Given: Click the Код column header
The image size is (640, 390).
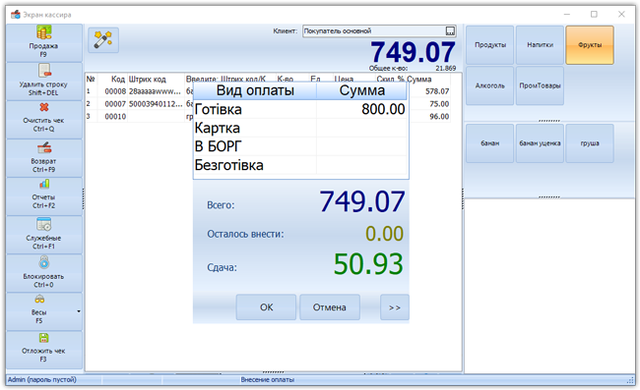Looking at the screenshot, I should pyautogui.click(x=113, y=79).
